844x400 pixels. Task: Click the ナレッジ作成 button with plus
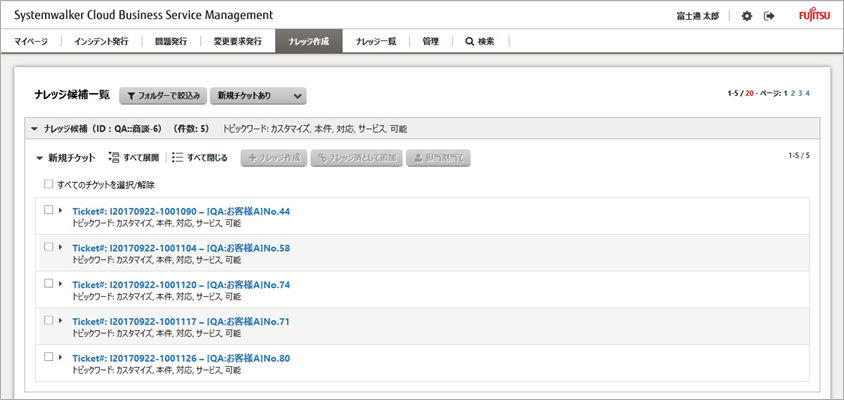[x=274, y=158]
